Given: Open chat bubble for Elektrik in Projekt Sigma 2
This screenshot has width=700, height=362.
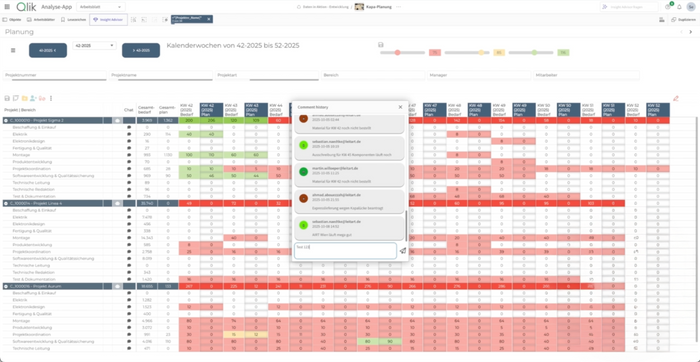Looking at the screenshot, I should [x=129, y=134].
